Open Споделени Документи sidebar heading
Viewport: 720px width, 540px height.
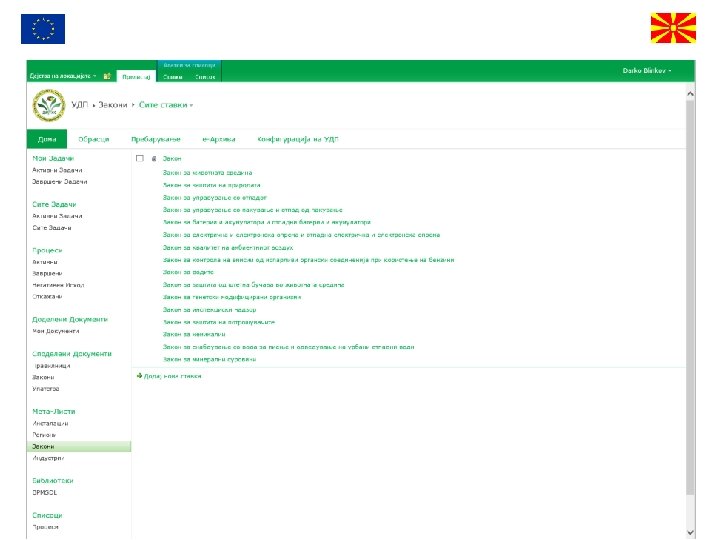72,354
